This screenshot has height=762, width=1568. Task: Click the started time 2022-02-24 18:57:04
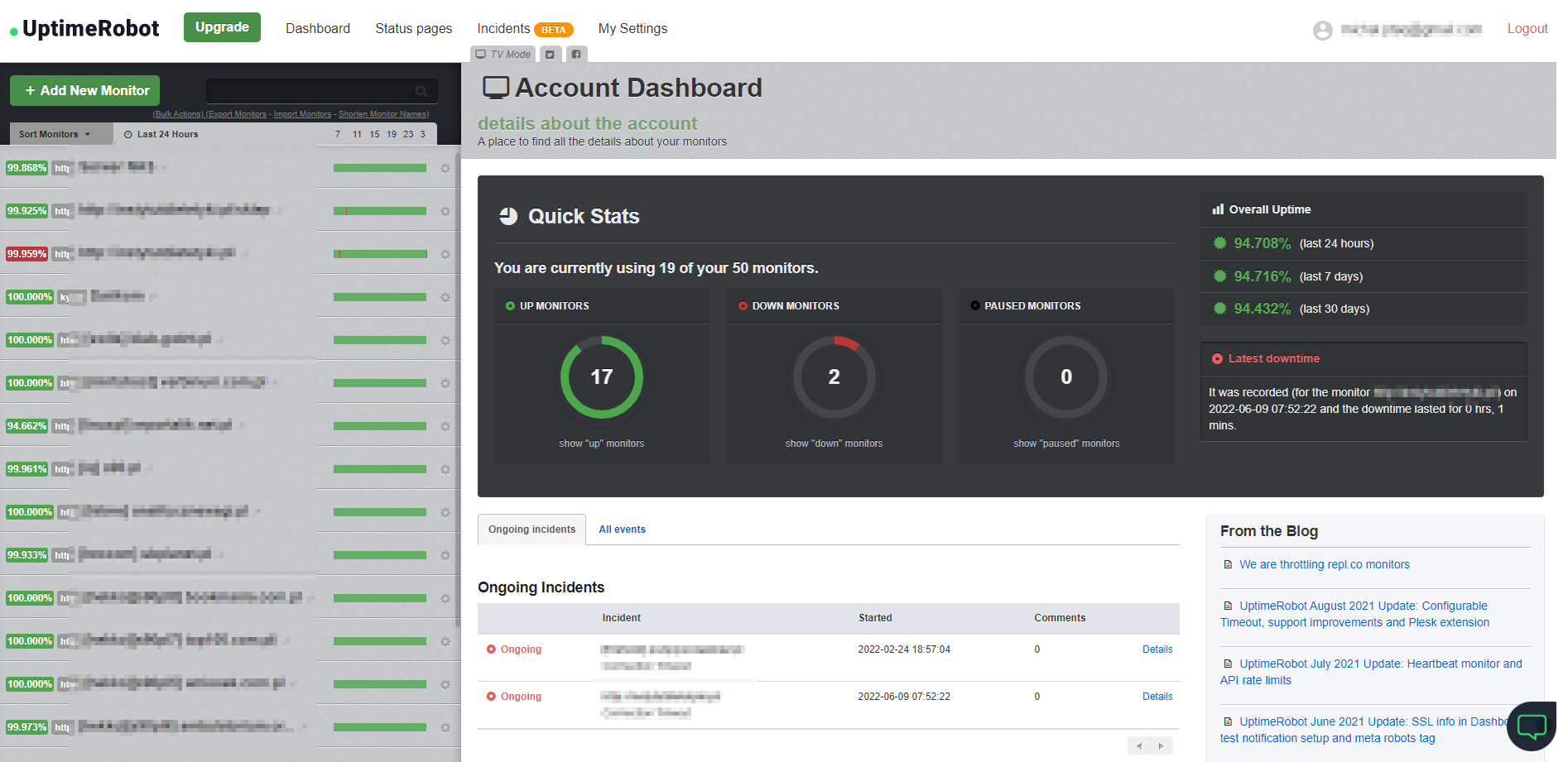point(904,649)
